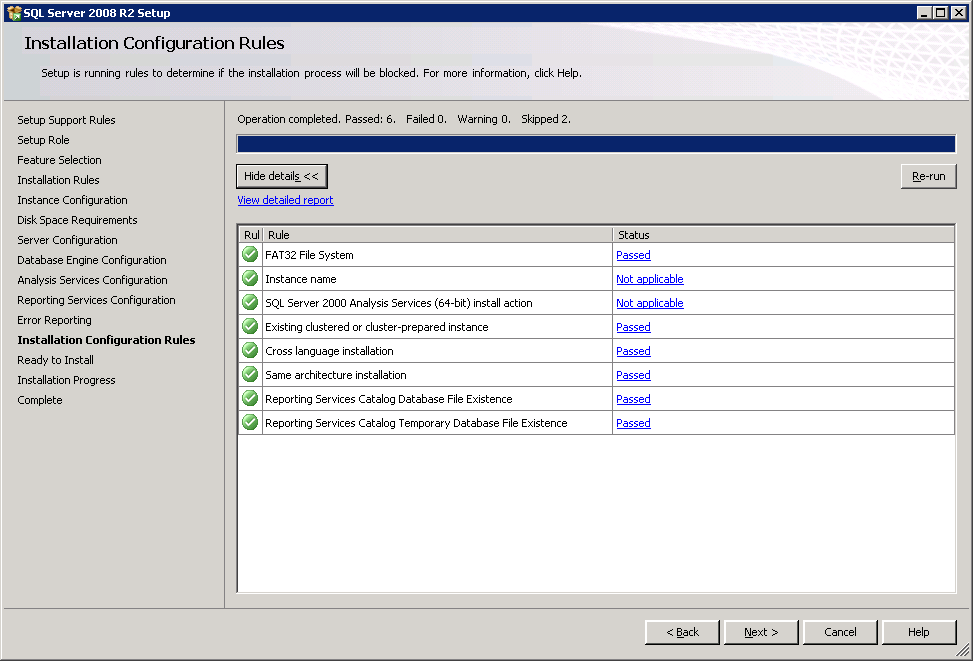973x661 pixels.
Task: Cancel the SQL Server setup
Action: pos(840,632)
